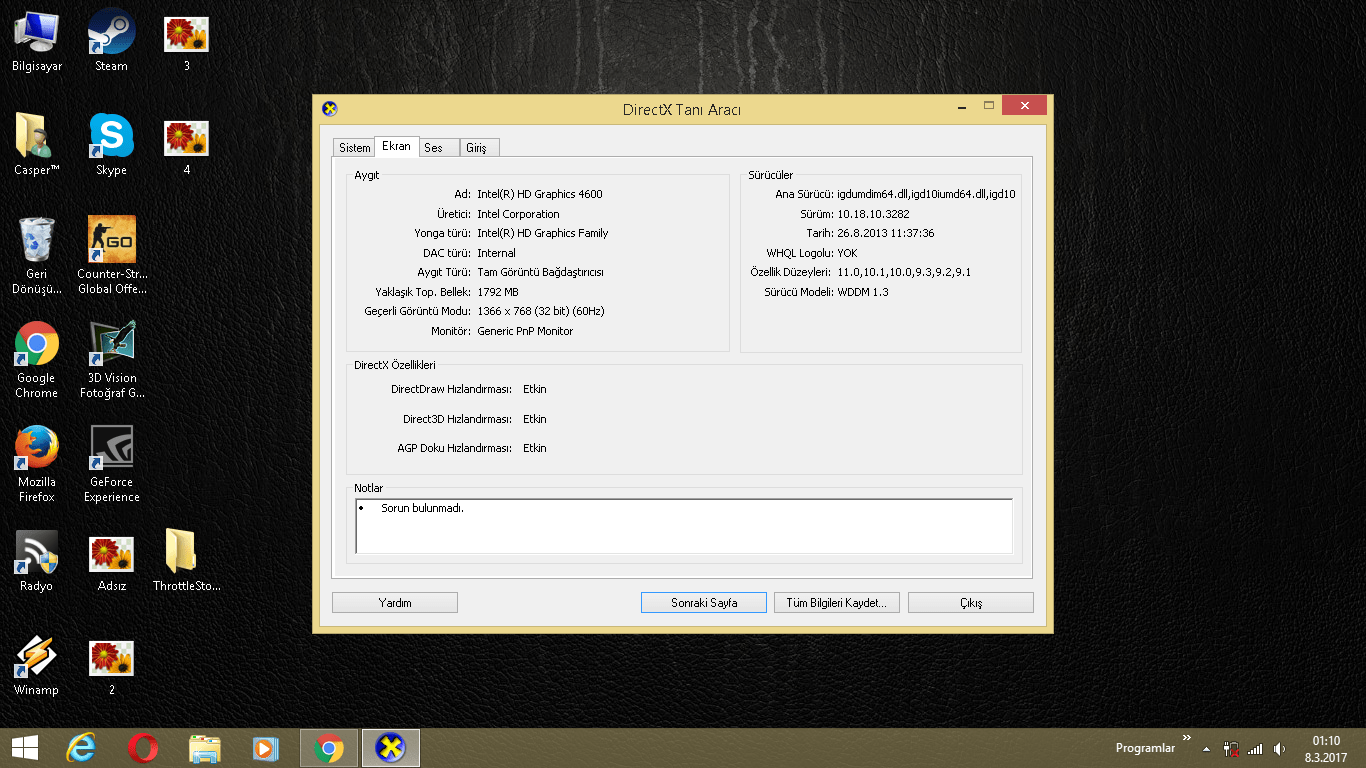Click the Programlar toolbar label

(1145, 749)
